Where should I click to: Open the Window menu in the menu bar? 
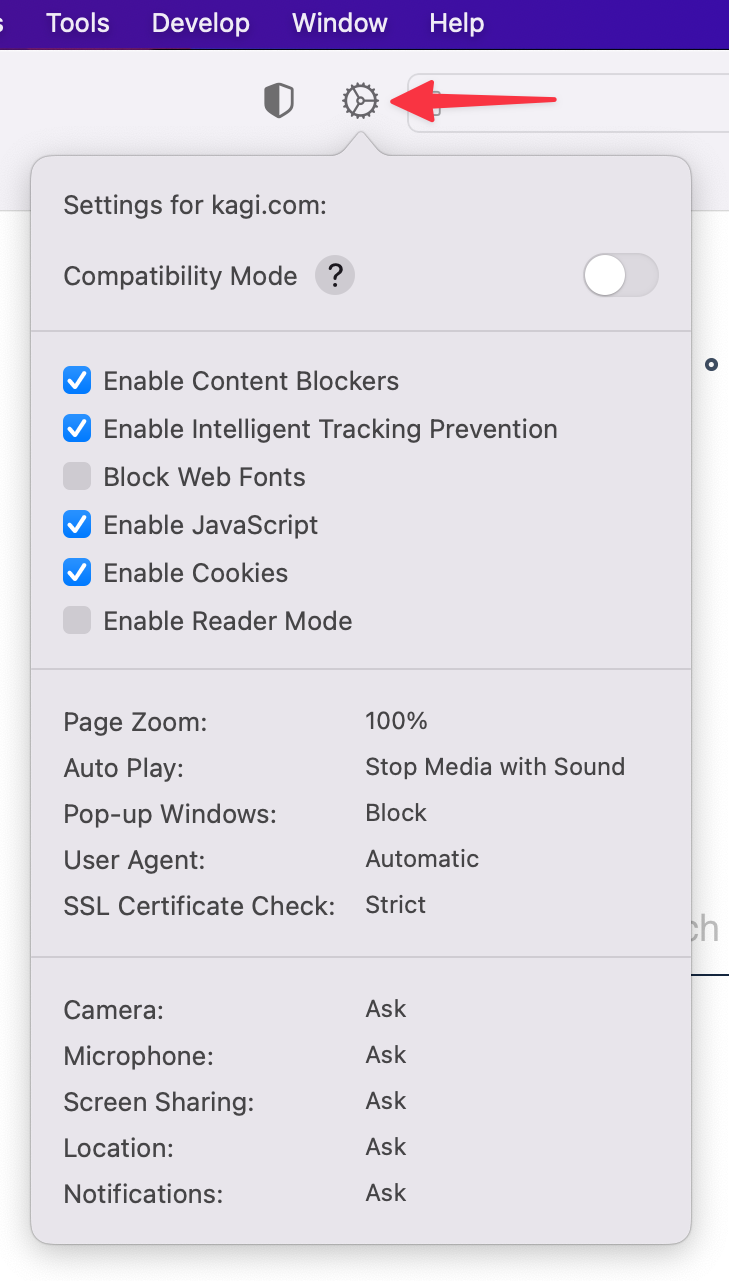pyautogui.click(x=339, y=22)
